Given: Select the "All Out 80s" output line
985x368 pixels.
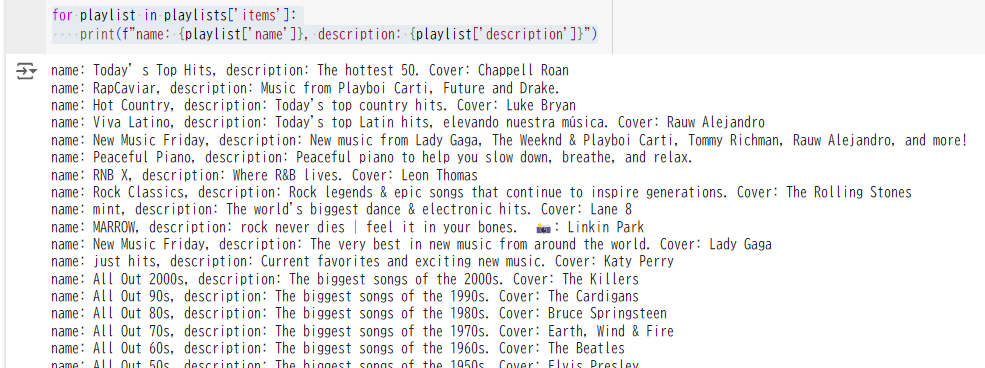Looking at the screenshot, I should coord(359,313).
